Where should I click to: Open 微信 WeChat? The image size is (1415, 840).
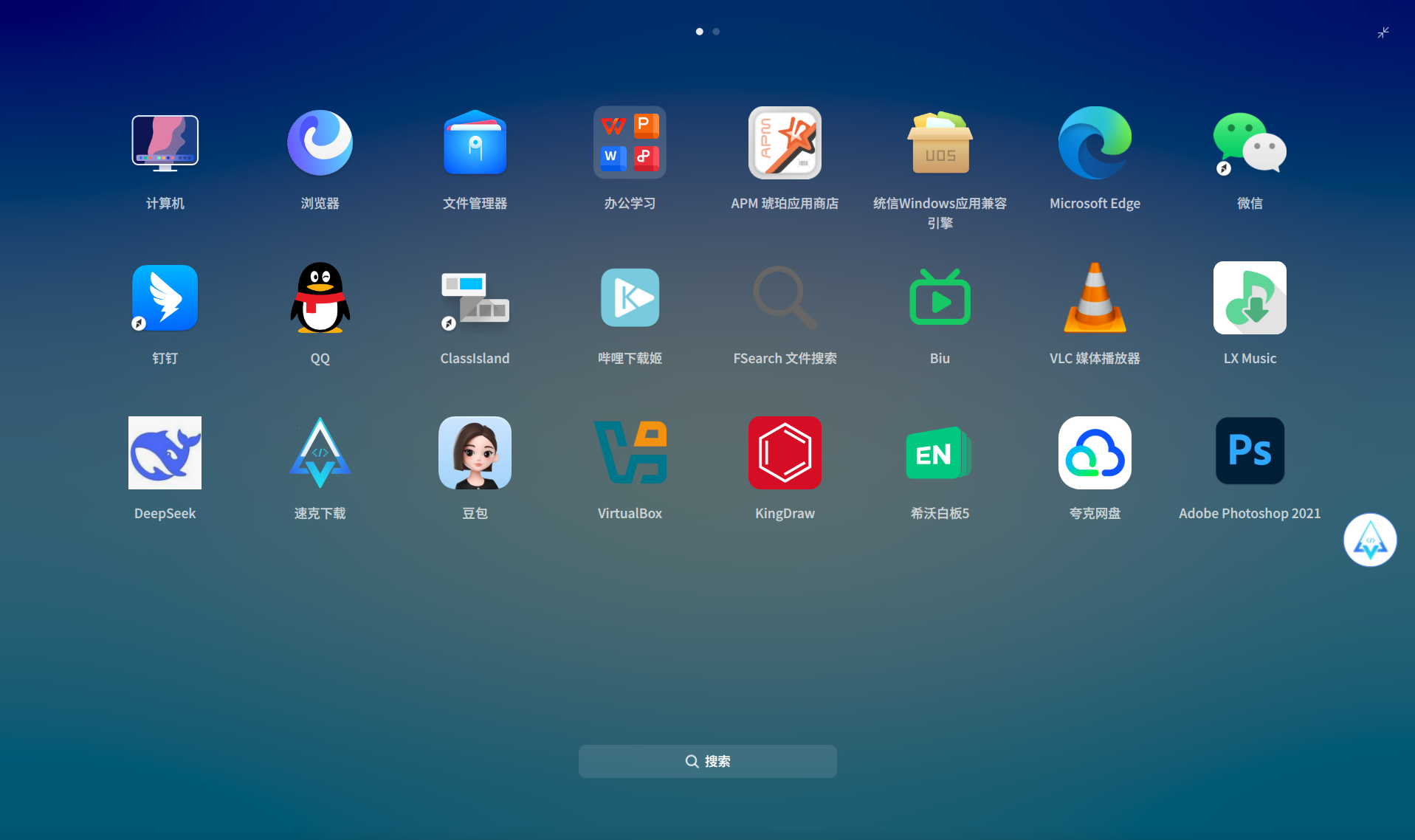(1250, 142)
